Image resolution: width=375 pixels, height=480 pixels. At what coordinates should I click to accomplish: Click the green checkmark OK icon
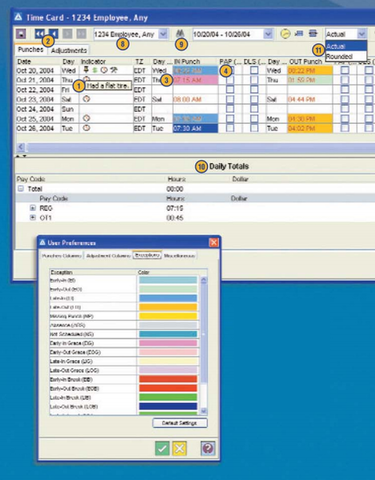click(162, 448)
